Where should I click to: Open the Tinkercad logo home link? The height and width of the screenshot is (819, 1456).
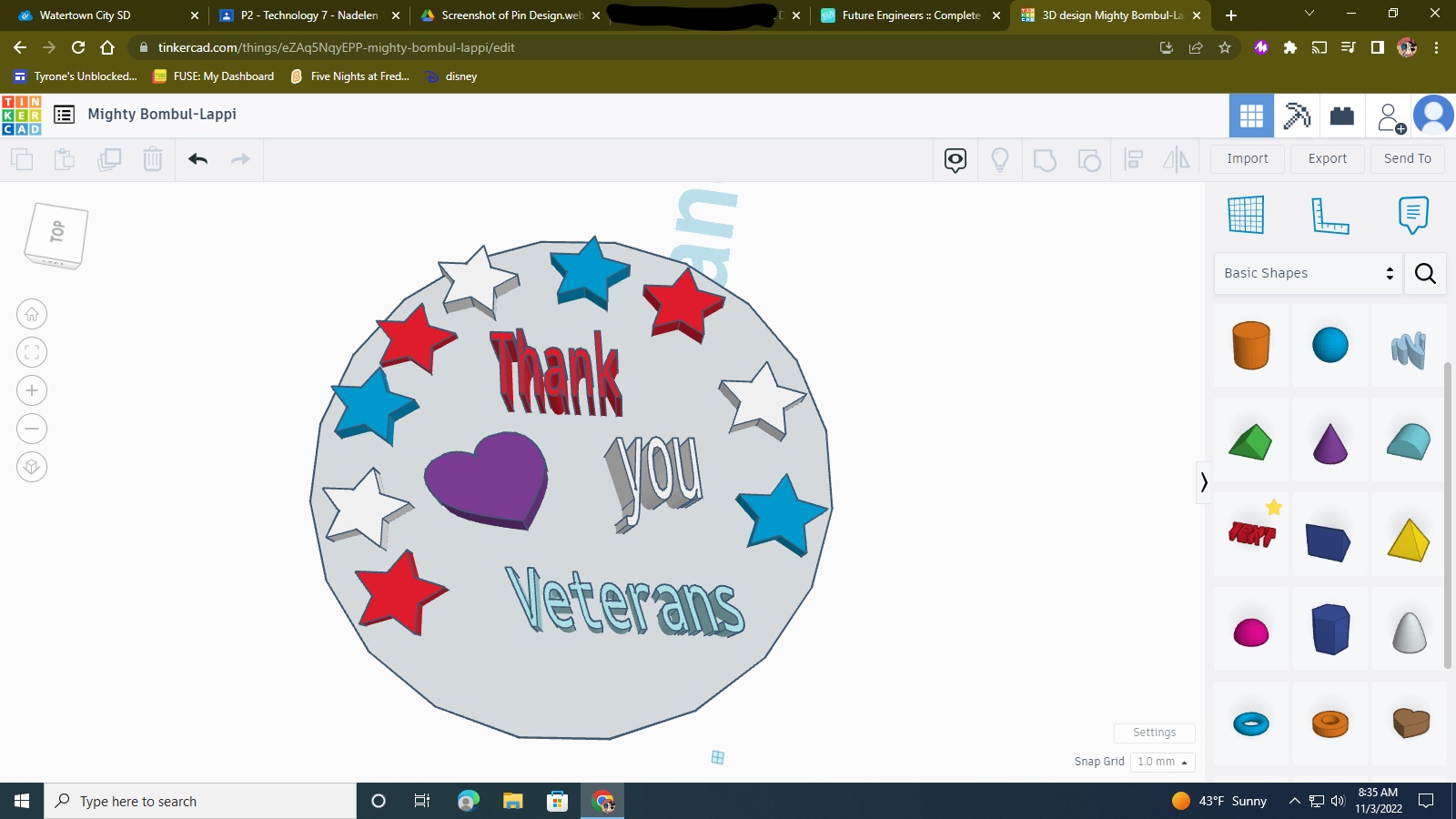[21, 116]
